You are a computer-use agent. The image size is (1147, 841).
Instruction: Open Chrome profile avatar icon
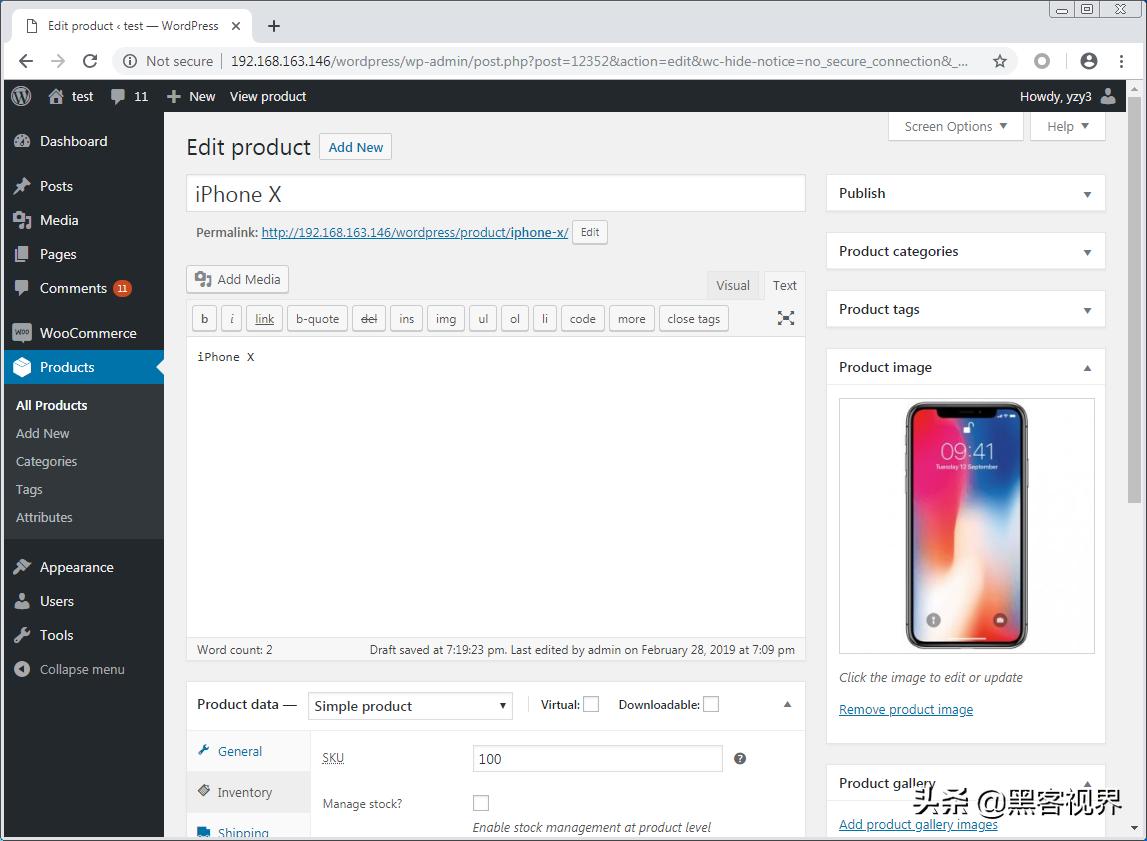[1088, 61]
